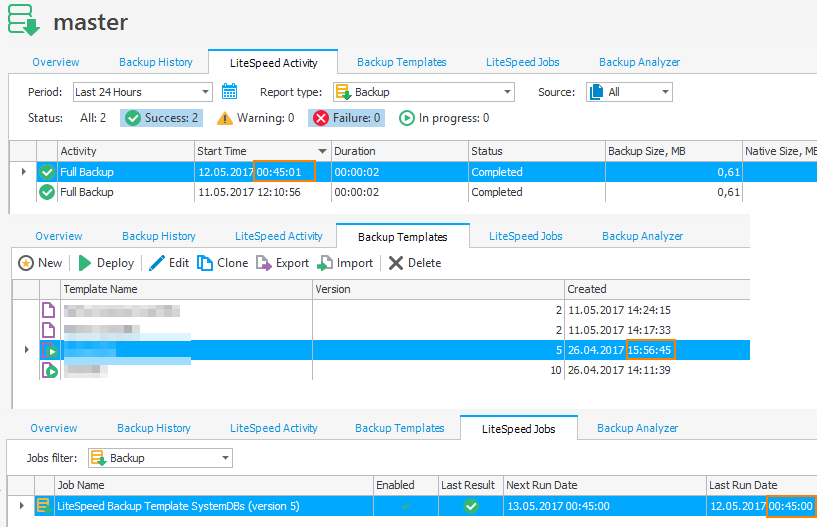Click the Export button label
This screenshot has width=817, height=527.
click(x=292, y=263)
